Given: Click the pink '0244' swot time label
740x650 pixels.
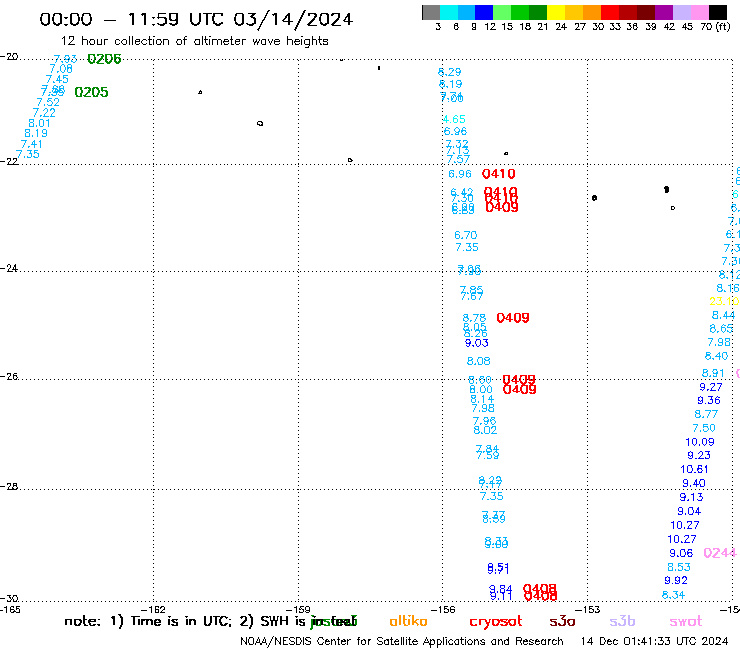Looking at the screenshot, I should [720, 553].
